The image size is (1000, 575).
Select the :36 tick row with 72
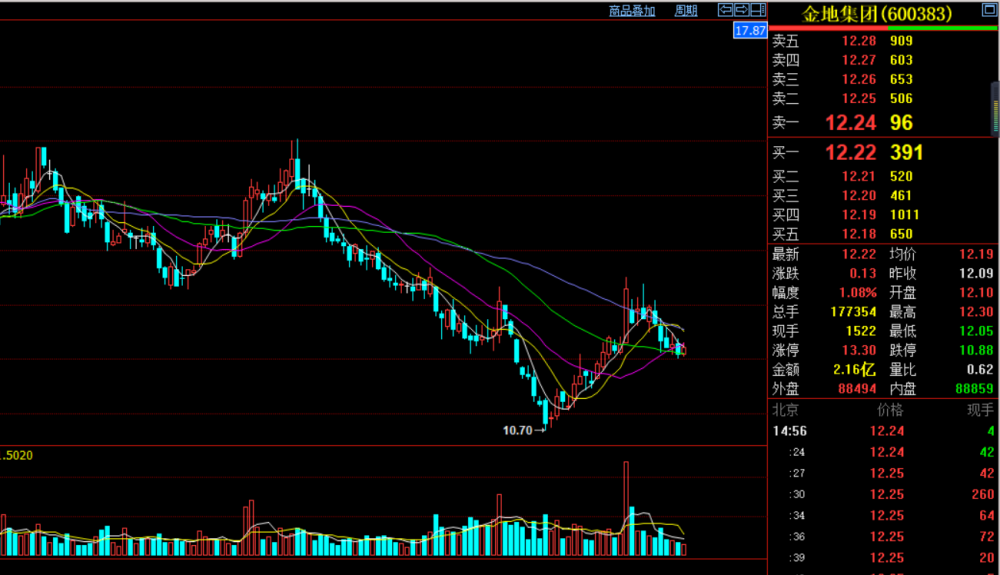click(883, 536)
